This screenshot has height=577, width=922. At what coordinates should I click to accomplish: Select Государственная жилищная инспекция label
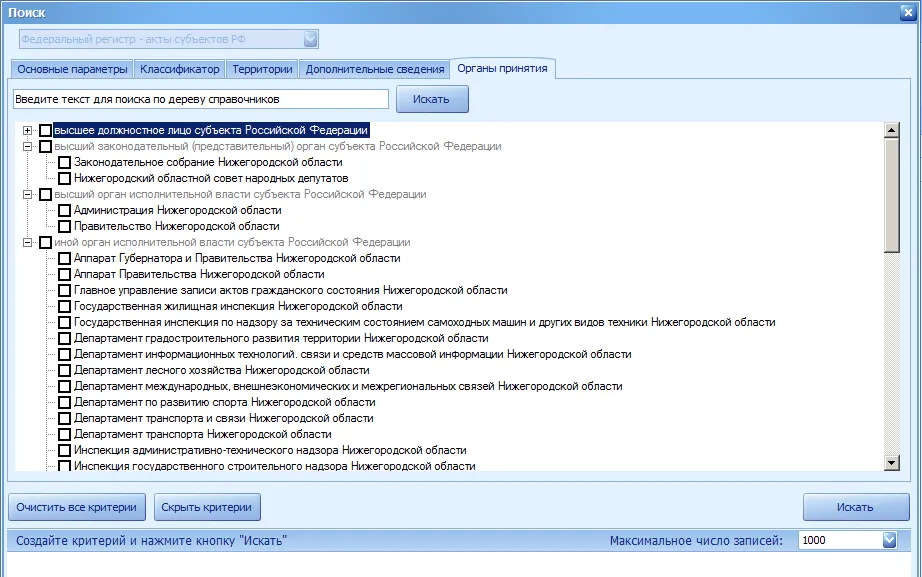click(238, 306)
